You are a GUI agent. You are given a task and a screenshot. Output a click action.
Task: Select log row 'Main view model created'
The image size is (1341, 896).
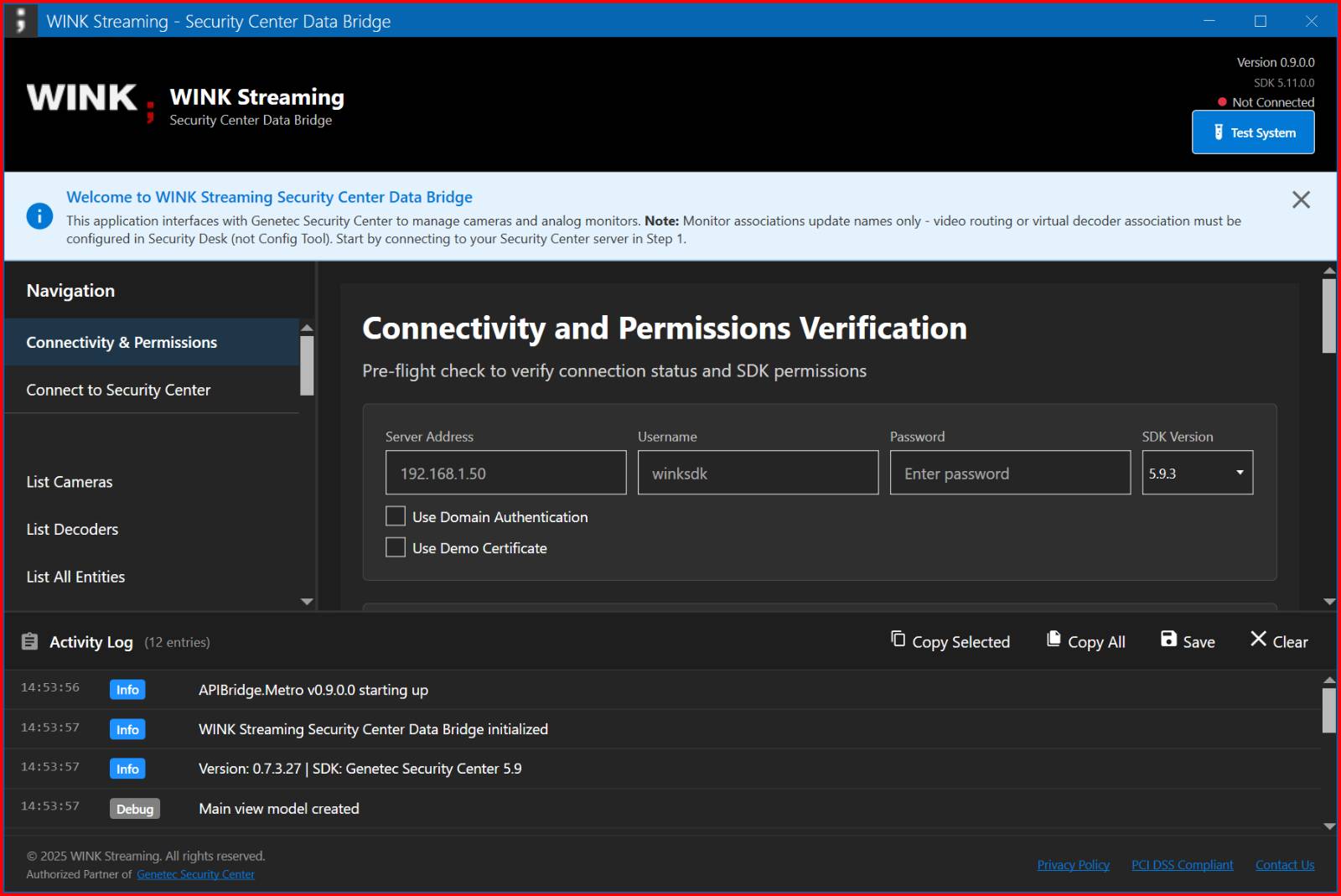click(662, 808)
